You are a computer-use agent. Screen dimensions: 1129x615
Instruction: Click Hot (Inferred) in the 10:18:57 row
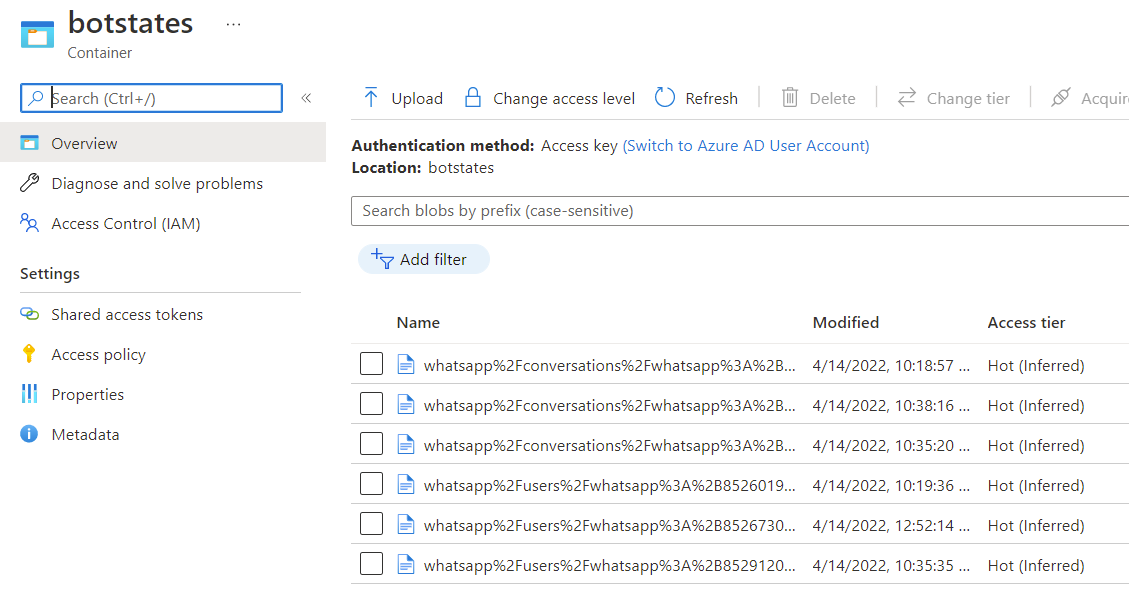coord(1036,365)
